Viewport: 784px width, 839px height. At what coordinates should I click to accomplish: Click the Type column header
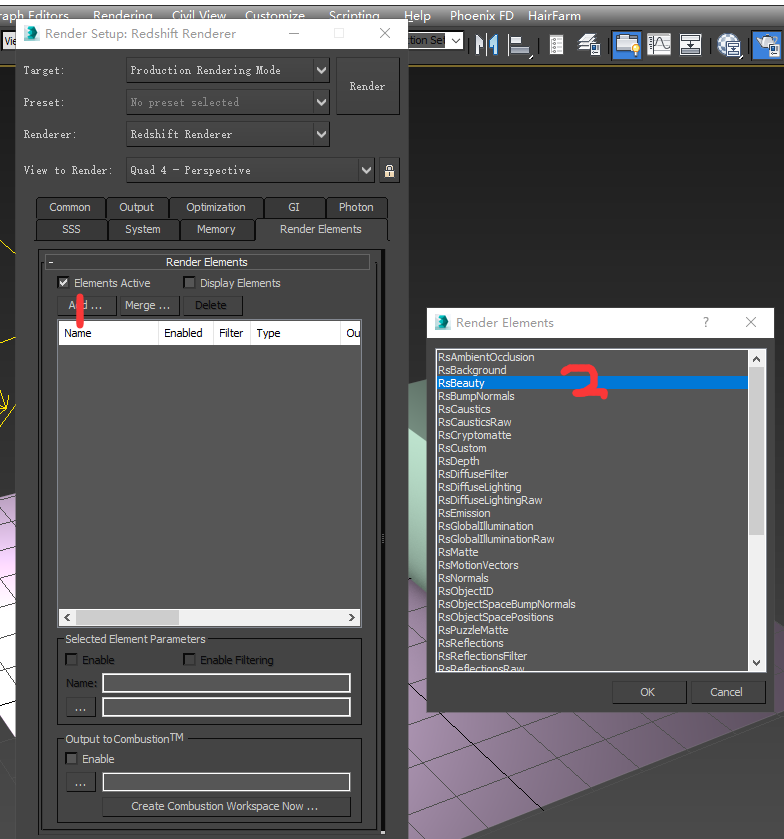click(x=295, y=333)
